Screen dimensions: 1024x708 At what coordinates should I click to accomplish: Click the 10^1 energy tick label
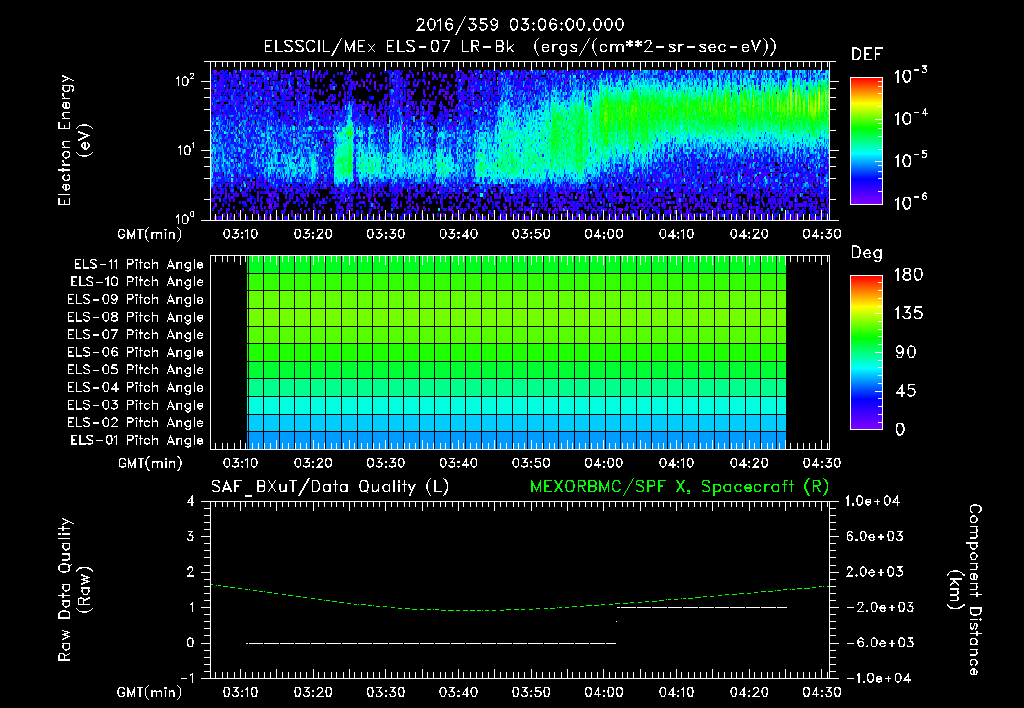click(185, 150)
